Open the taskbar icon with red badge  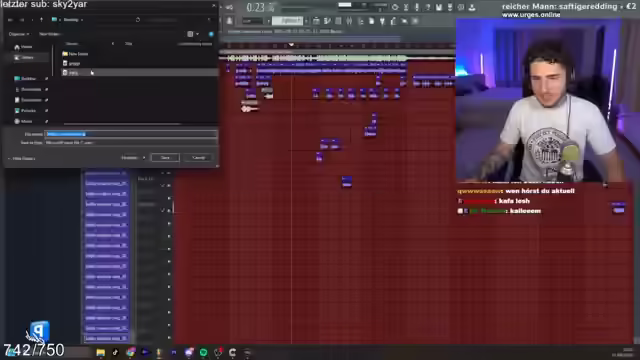(218, 352)
